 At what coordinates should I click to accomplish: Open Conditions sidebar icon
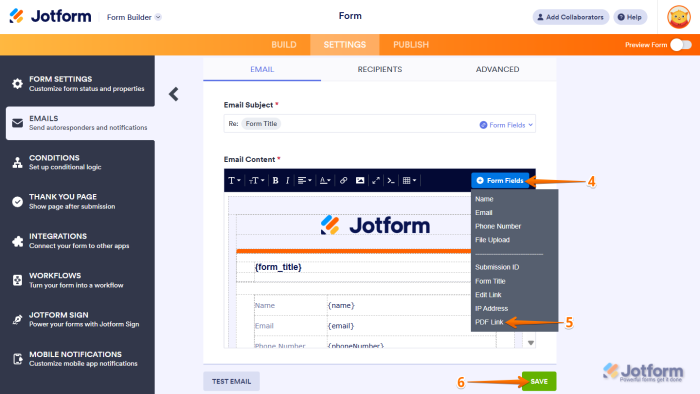[x=17, y=162]
